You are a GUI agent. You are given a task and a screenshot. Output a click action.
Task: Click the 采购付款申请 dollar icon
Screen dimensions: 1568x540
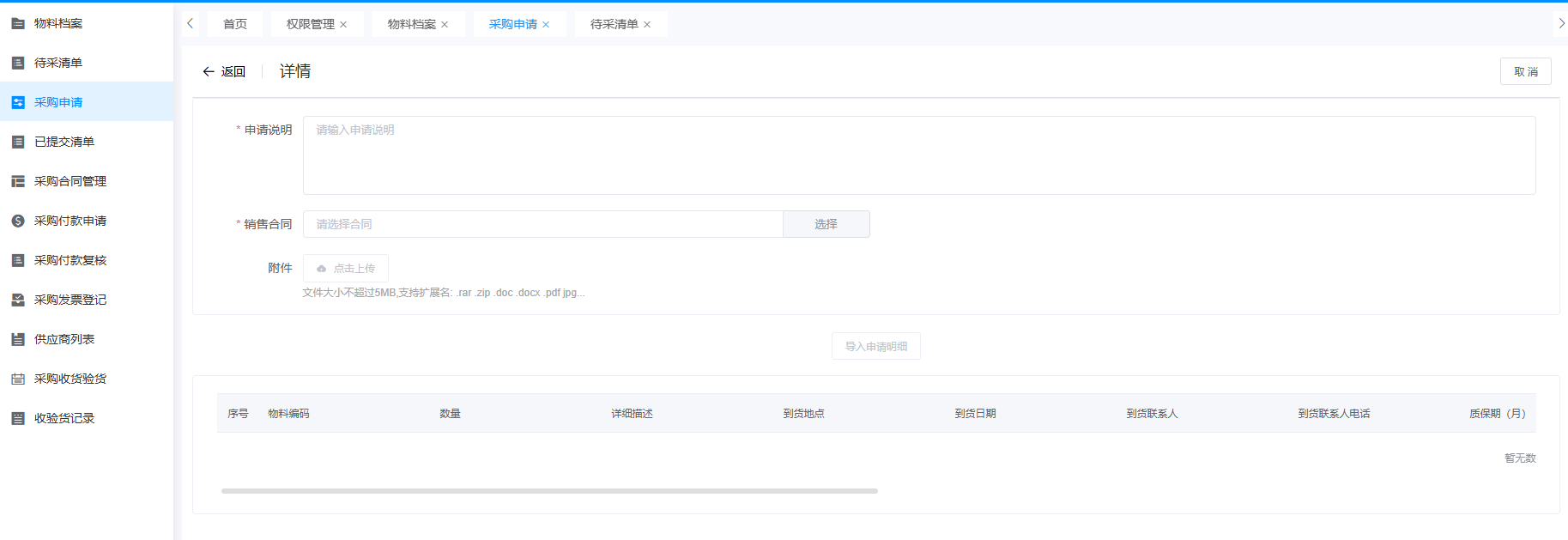[x=18, y=221]
